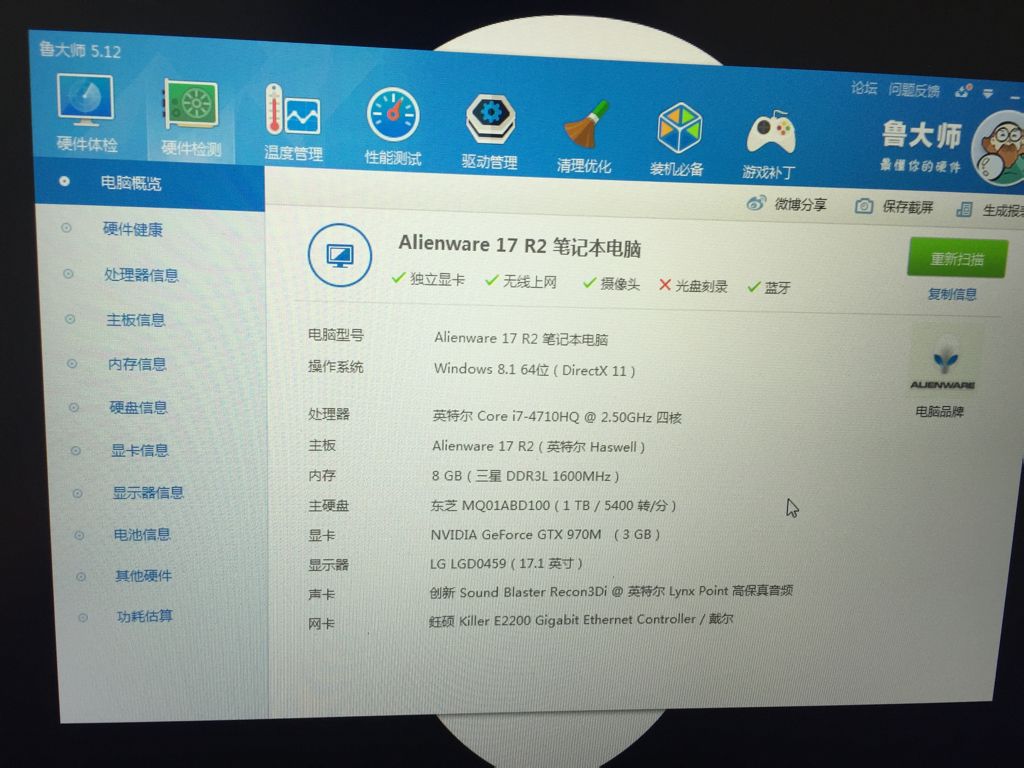
Task: Click the 复制信息 copy info link
Action: [952, 294]
